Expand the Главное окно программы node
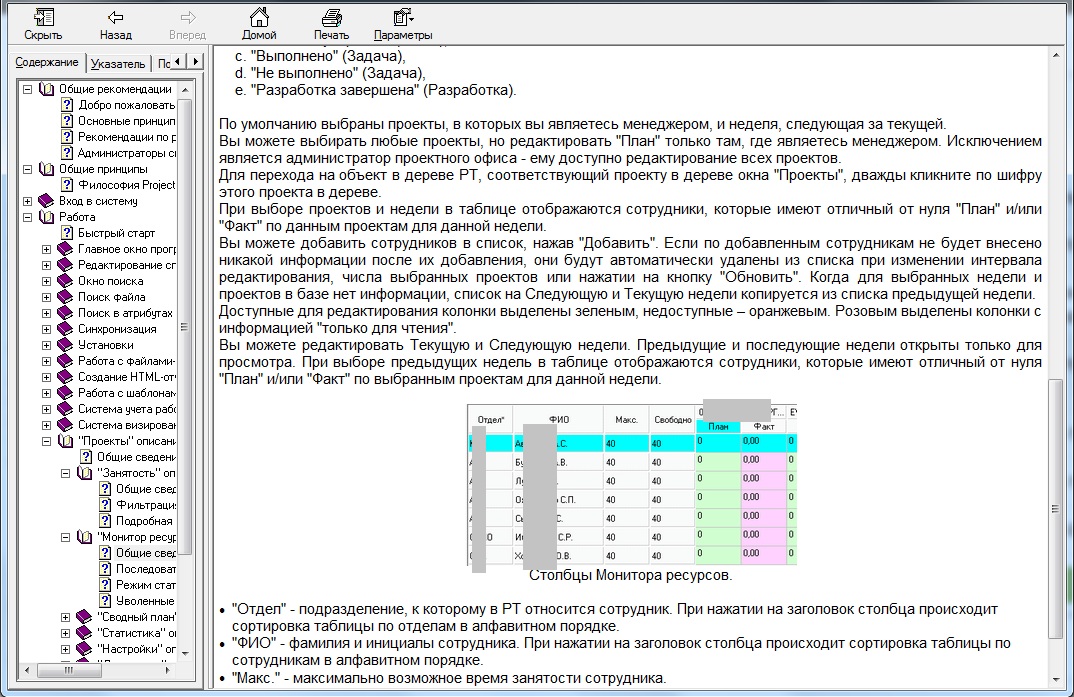The image size is (1074, 697). tap(47, 249)
